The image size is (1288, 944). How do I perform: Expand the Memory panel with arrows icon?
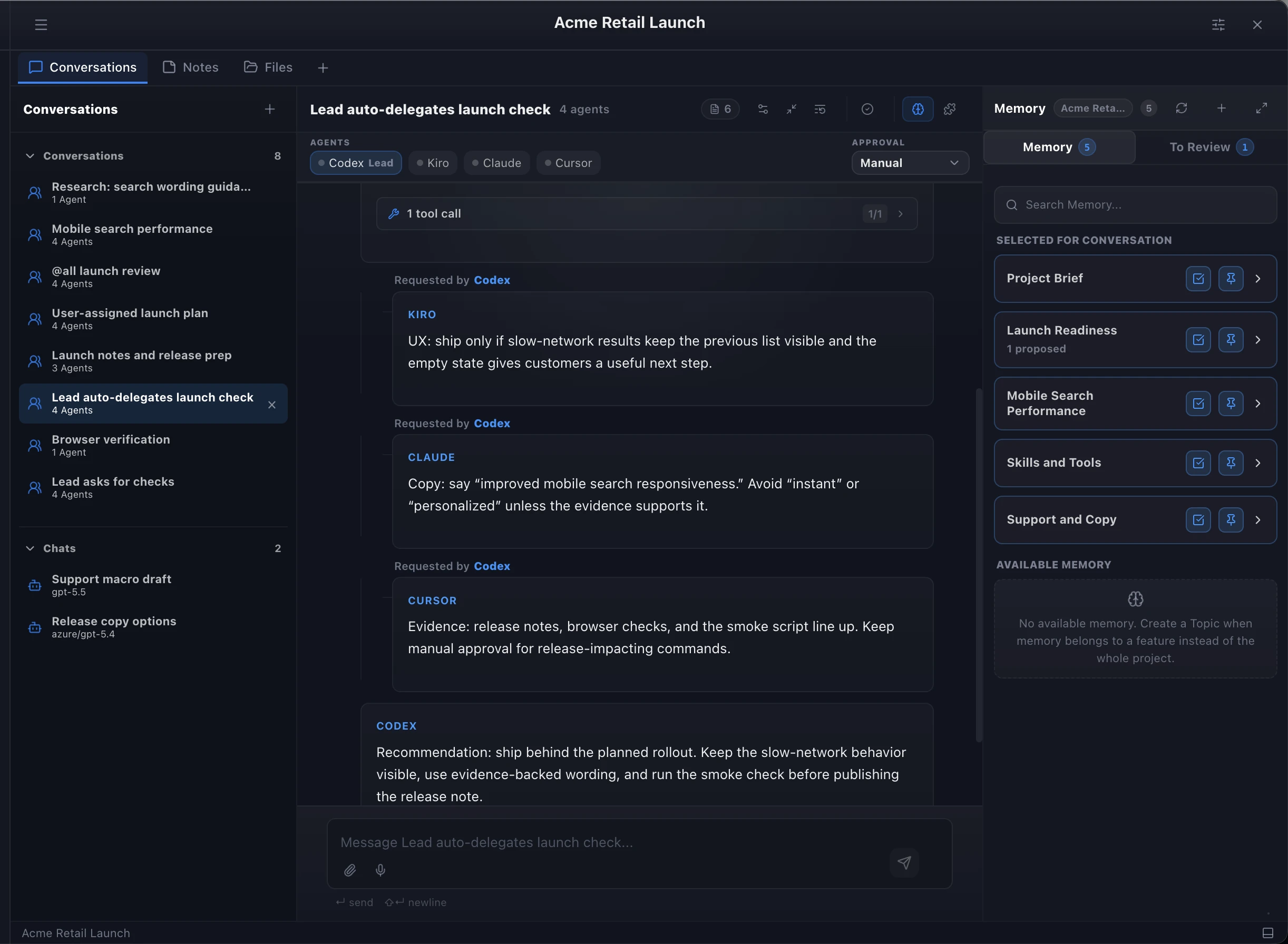(1261, 108)
